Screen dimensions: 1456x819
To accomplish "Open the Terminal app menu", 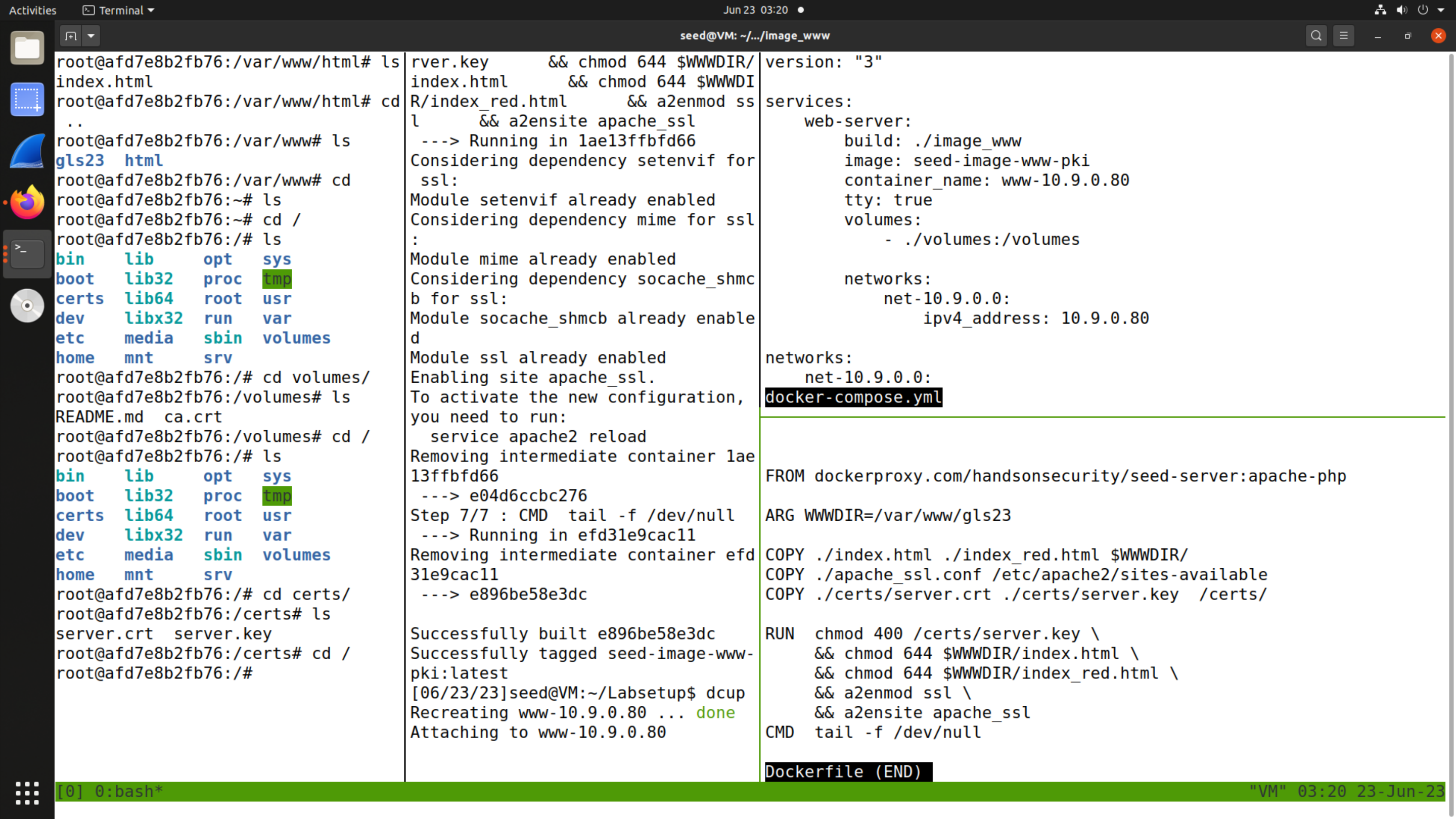I will (x=118, y=10).
